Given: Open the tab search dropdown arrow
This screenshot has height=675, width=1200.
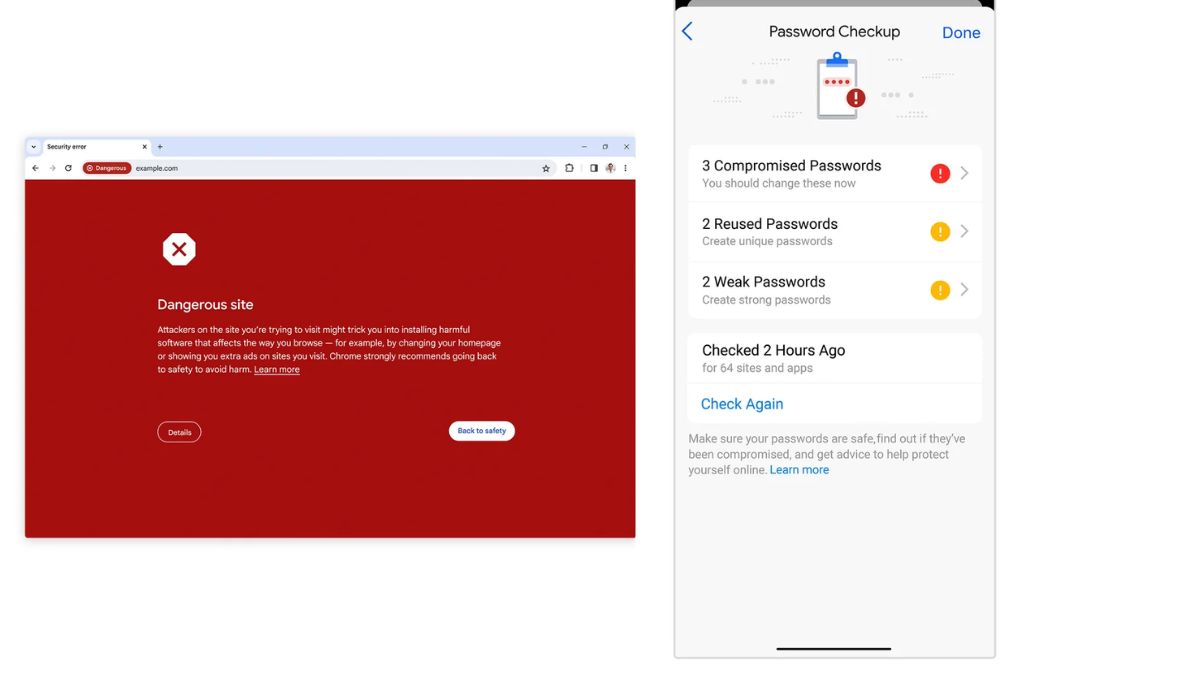Looking at the screenshot, I should click(x=33, y=147).
